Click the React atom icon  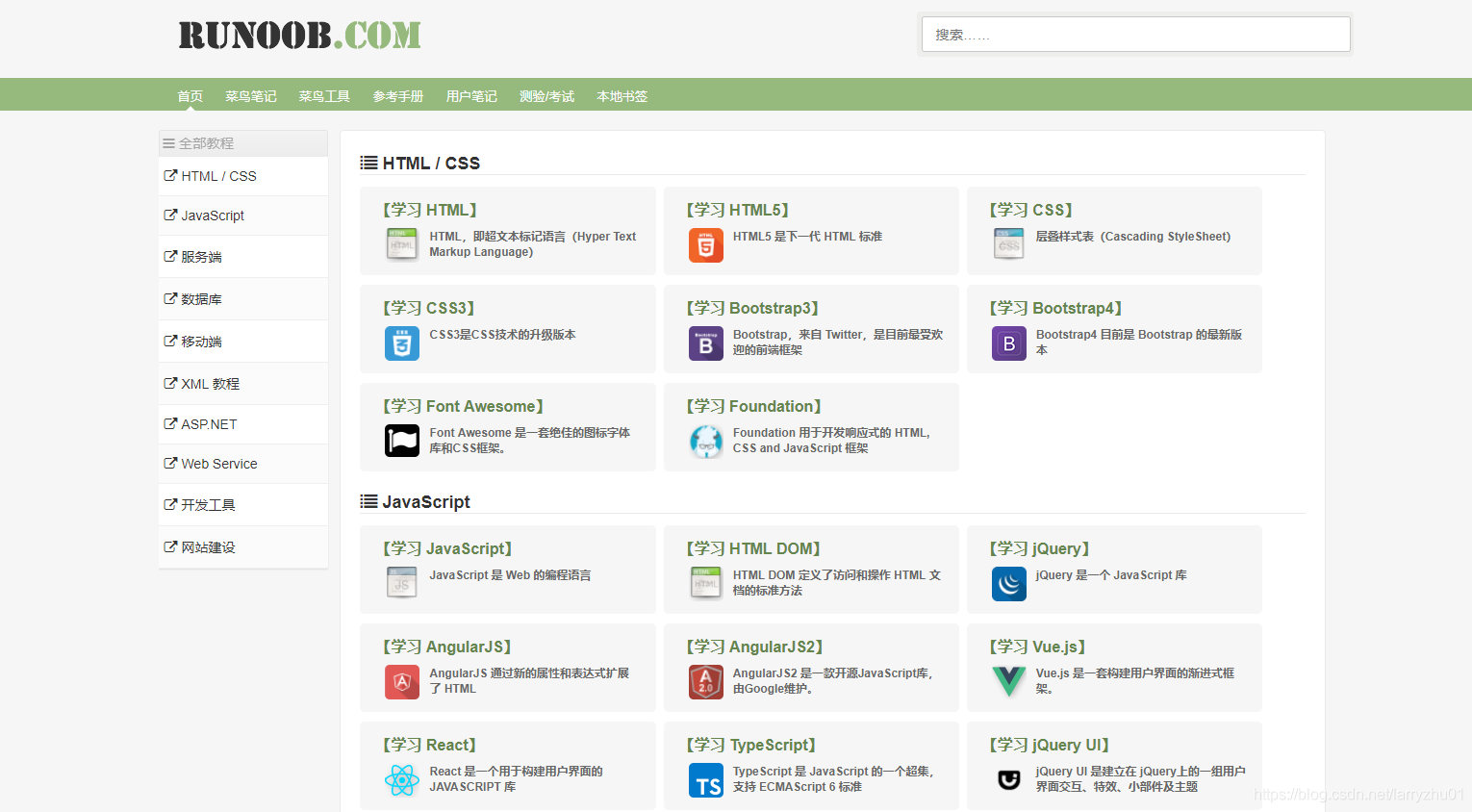tap(401, 780)
